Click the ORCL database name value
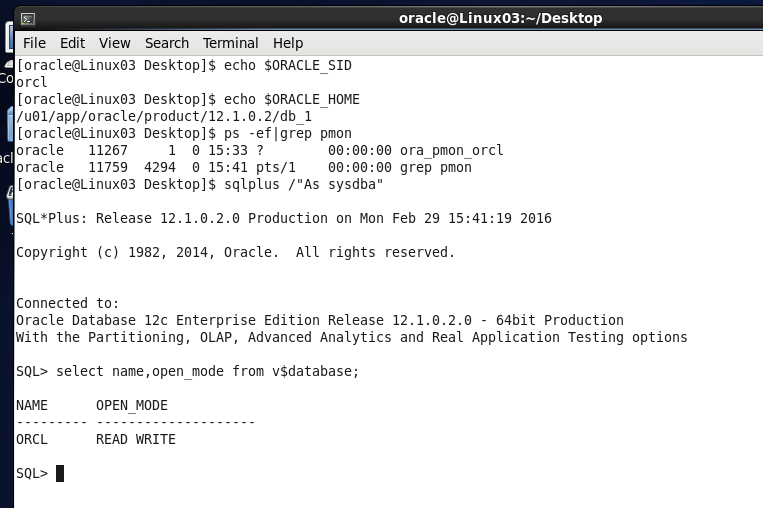This screenshot has height=508, width=763. click(x=32, y=439)
